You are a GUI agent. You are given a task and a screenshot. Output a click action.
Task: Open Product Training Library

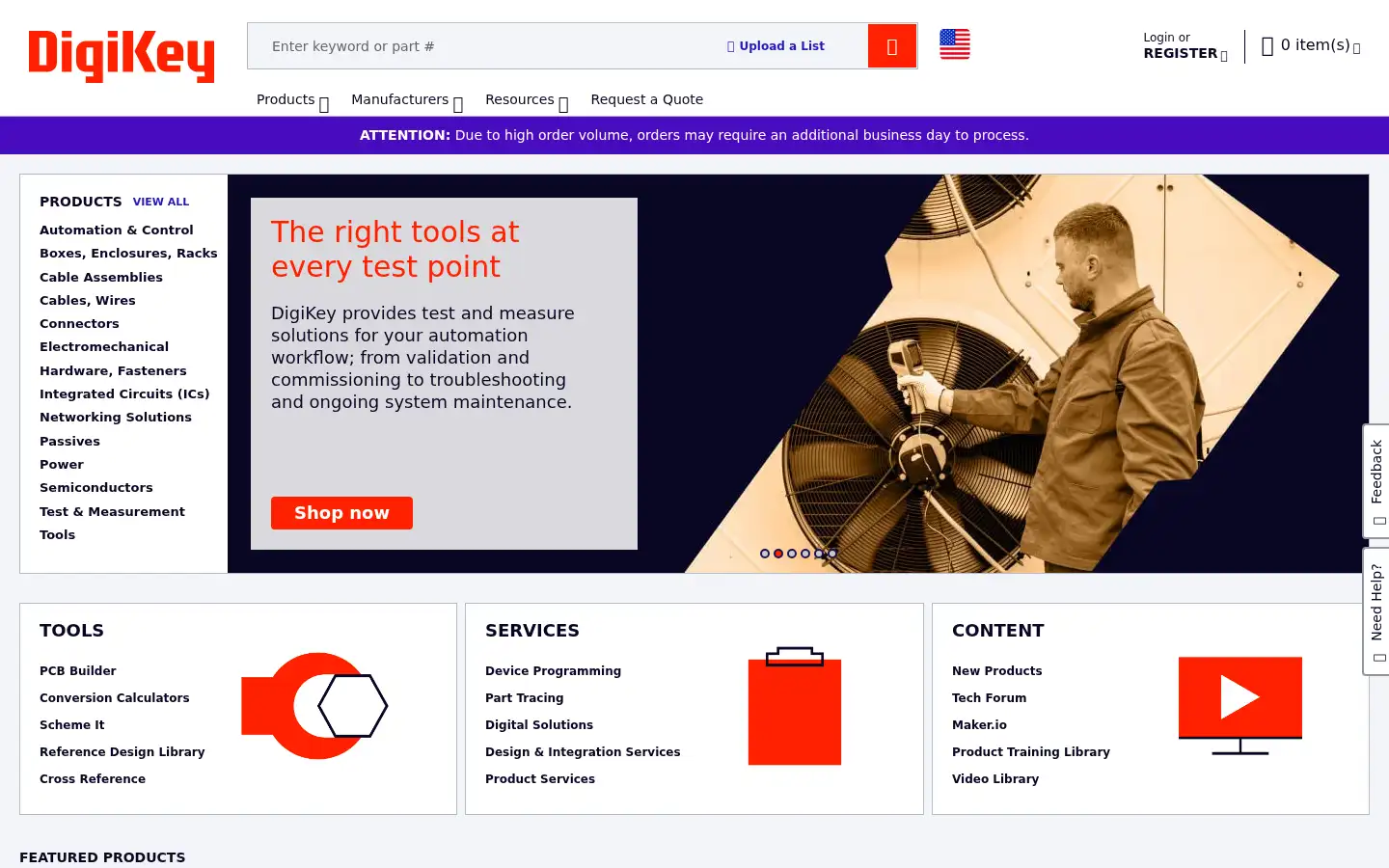click(1031, 752)
